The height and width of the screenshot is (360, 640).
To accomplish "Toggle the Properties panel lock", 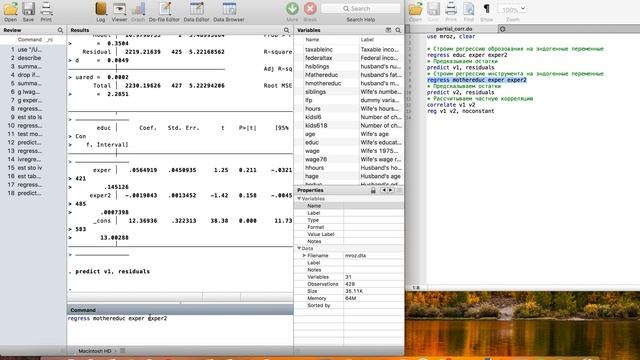I will click(373, 191).
